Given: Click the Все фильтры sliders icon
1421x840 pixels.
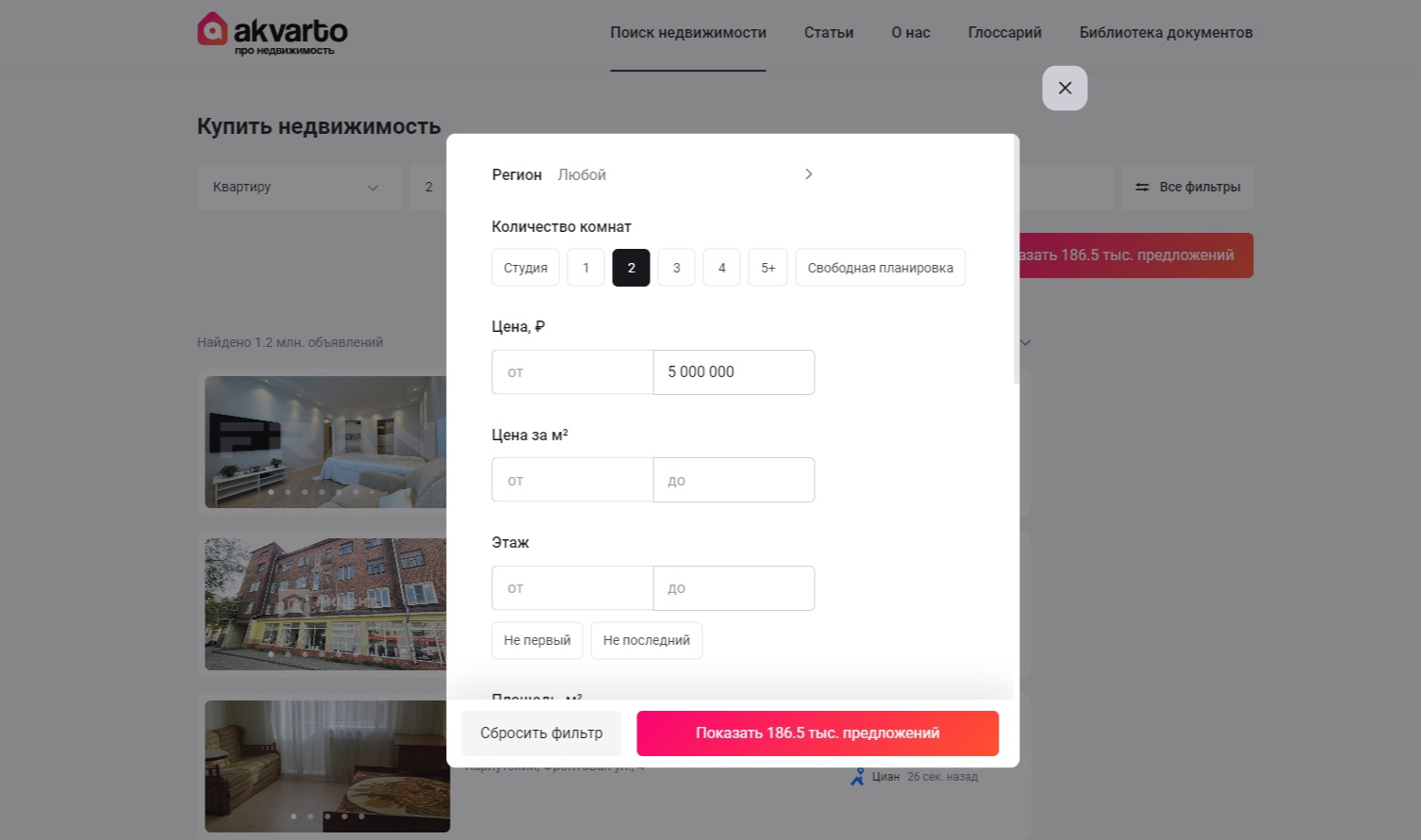Looking at the screenshot, I should (1142, 188).
